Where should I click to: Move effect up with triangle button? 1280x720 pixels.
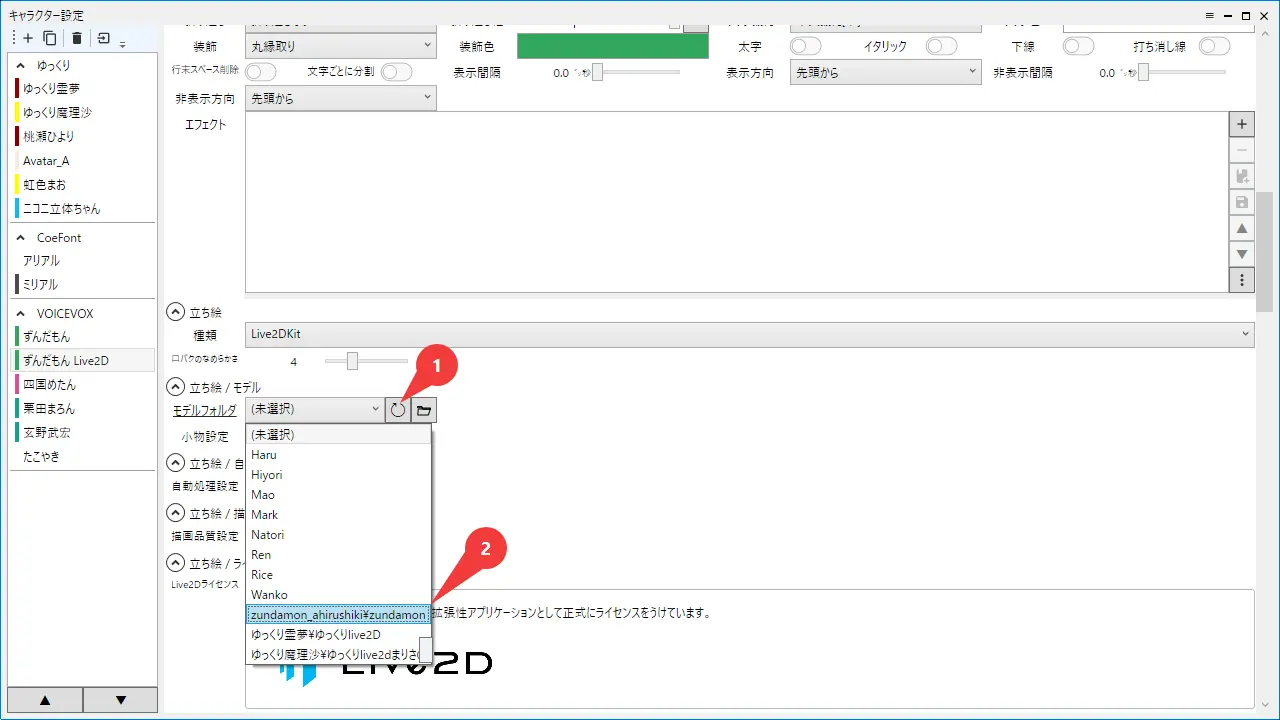click(x=1242, y=229)
